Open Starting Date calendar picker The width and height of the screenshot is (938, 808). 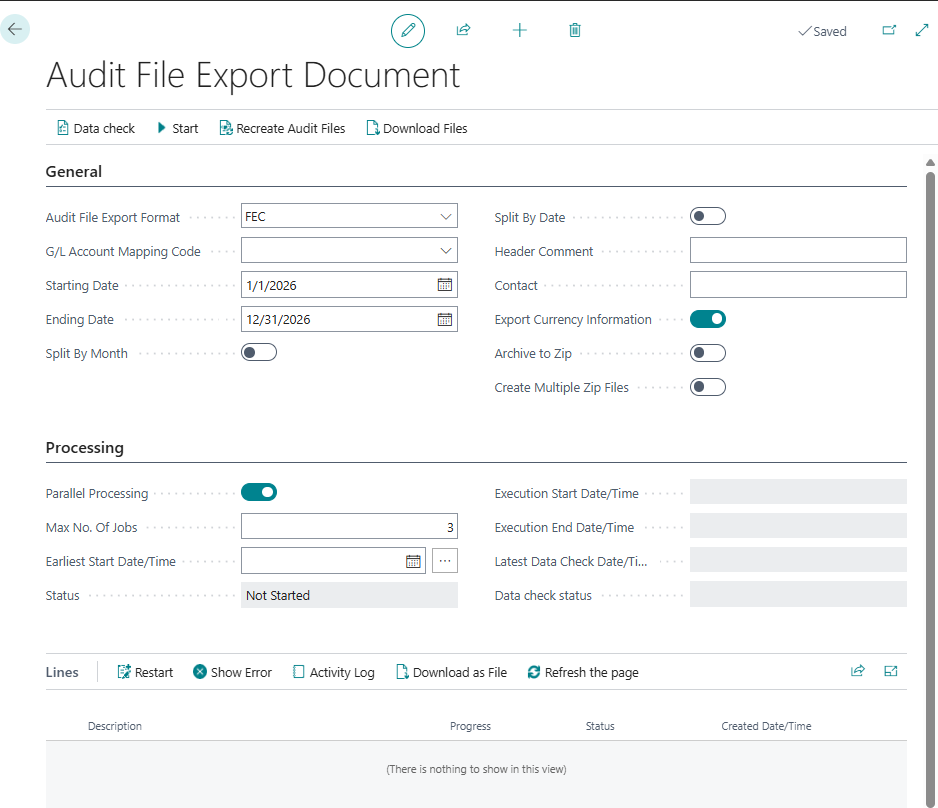tap(444, 285)
